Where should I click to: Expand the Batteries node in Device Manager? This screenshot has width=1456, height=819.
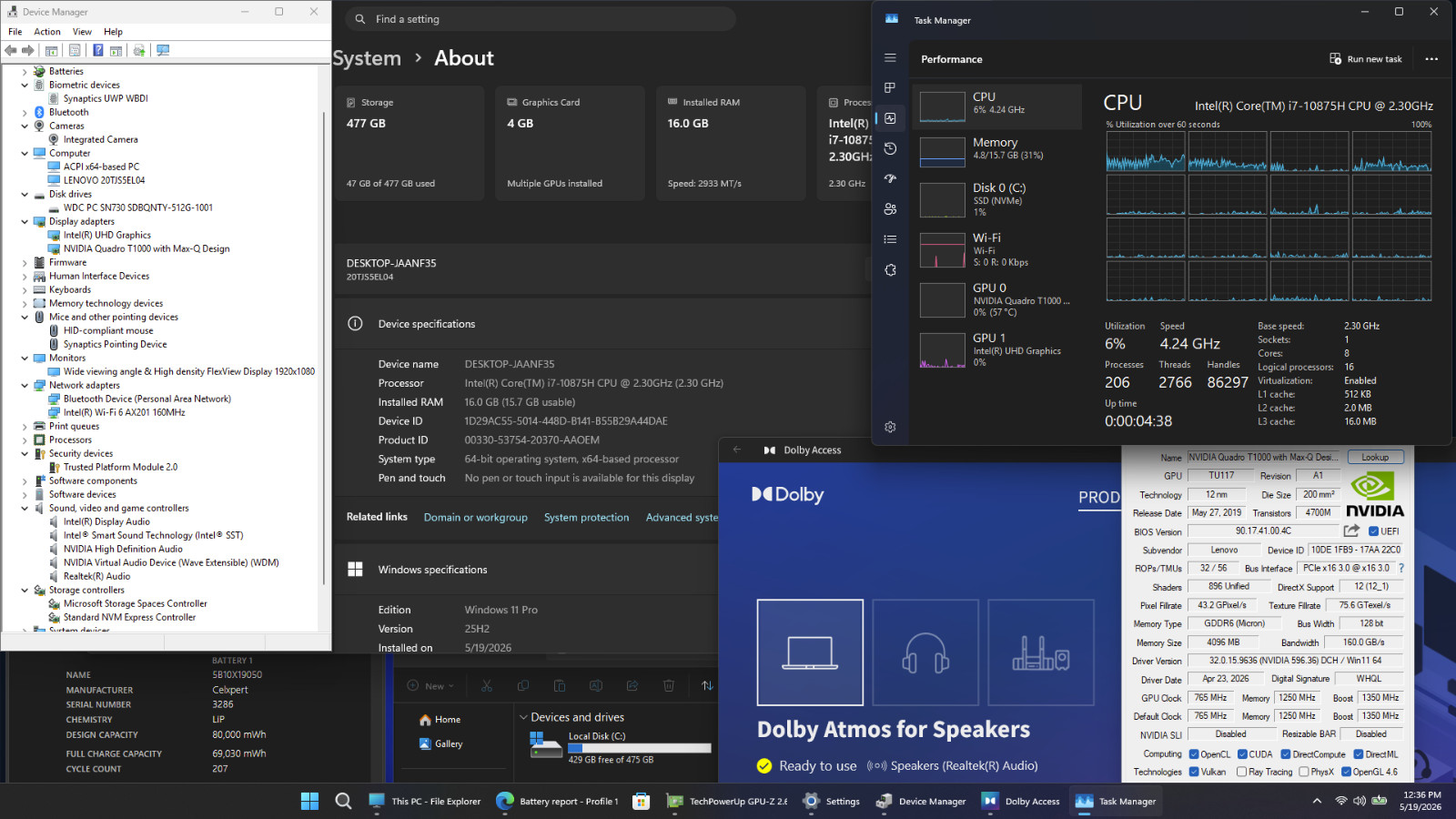point(25,71)
